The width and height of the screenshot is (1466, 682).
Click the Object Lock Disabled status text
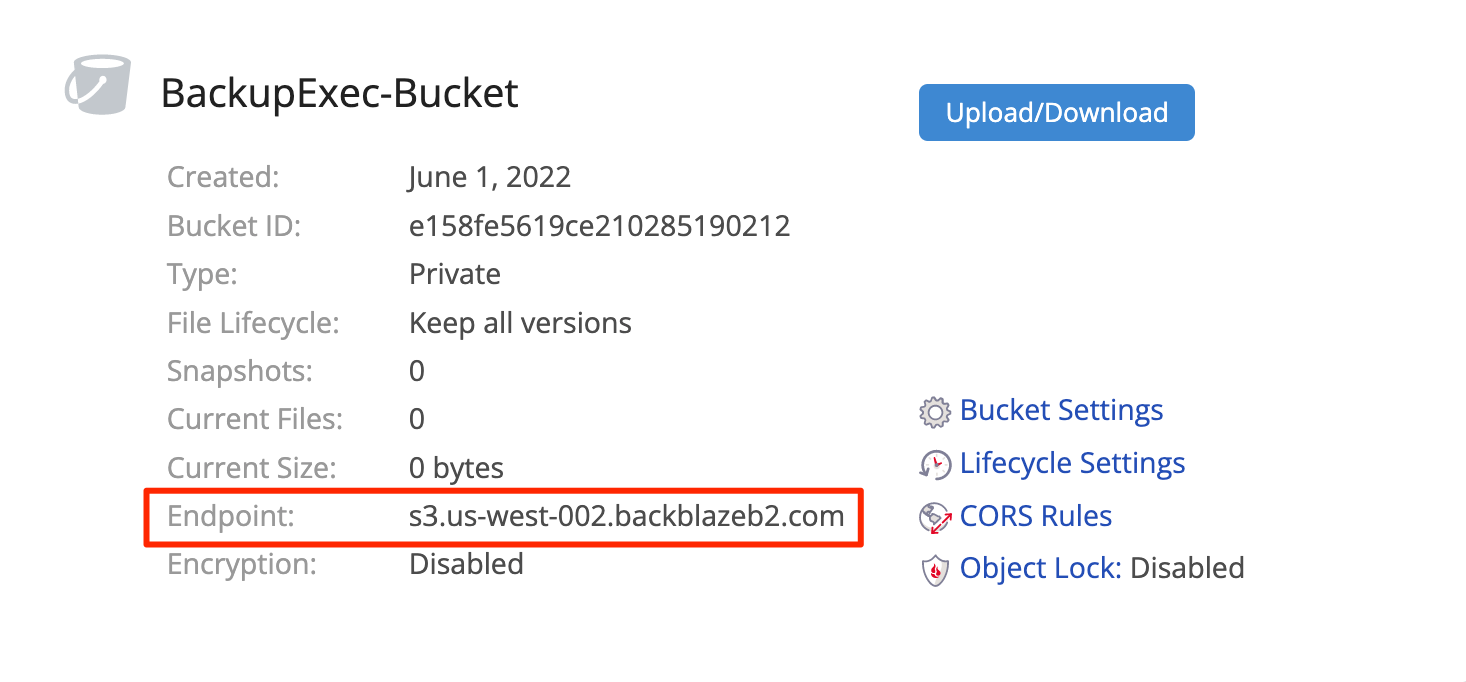point(1187,568)
